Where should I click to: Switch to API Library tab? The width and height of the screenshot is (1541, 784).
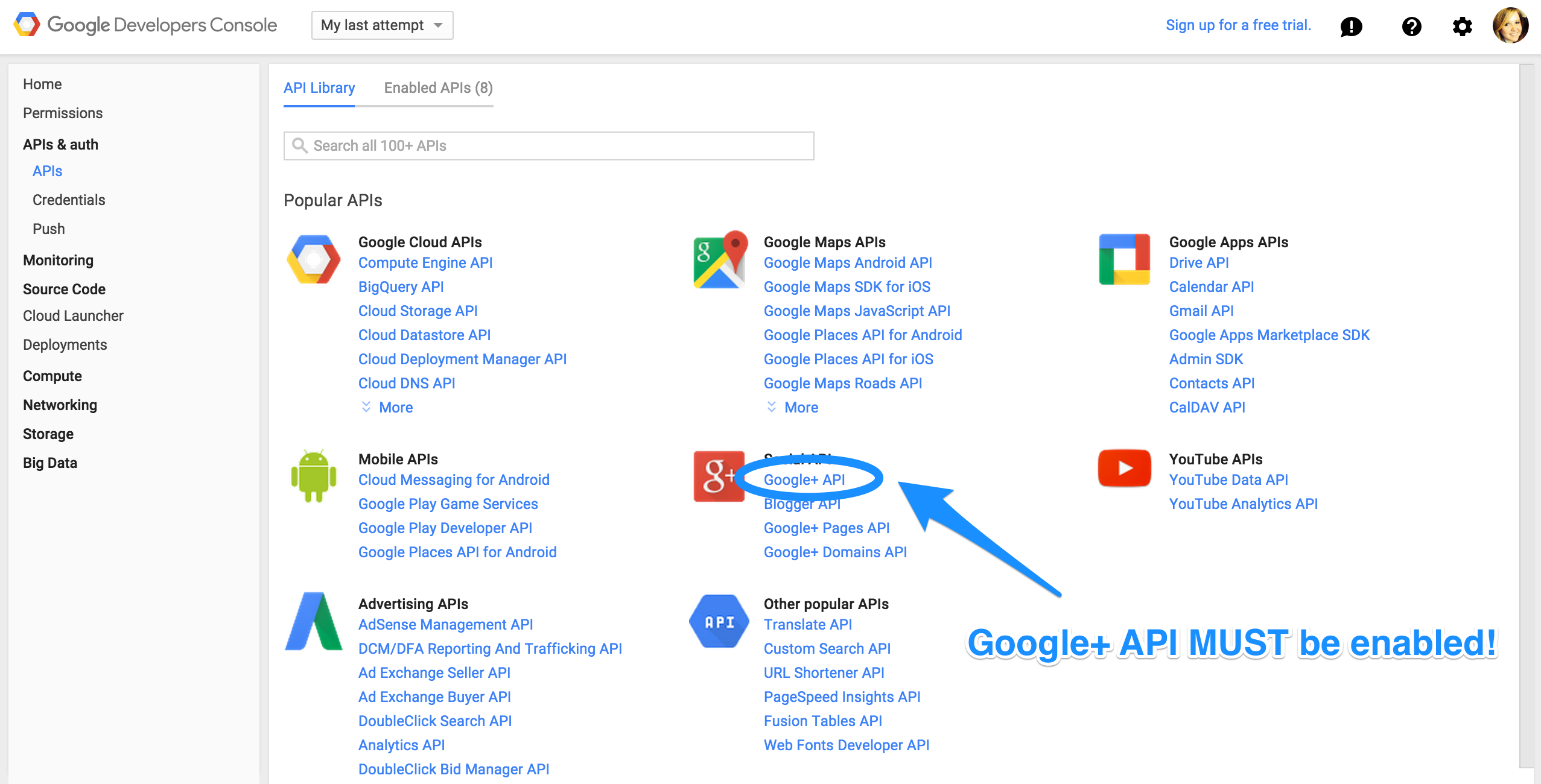[x=319, y=88]
